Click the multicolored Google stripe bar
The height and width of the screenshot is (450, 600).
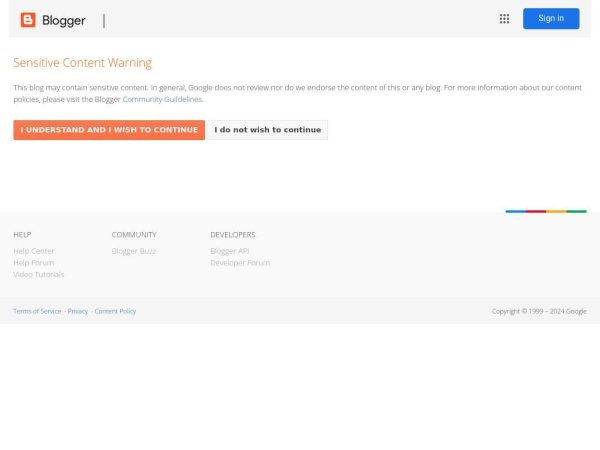tap(545, 211)
